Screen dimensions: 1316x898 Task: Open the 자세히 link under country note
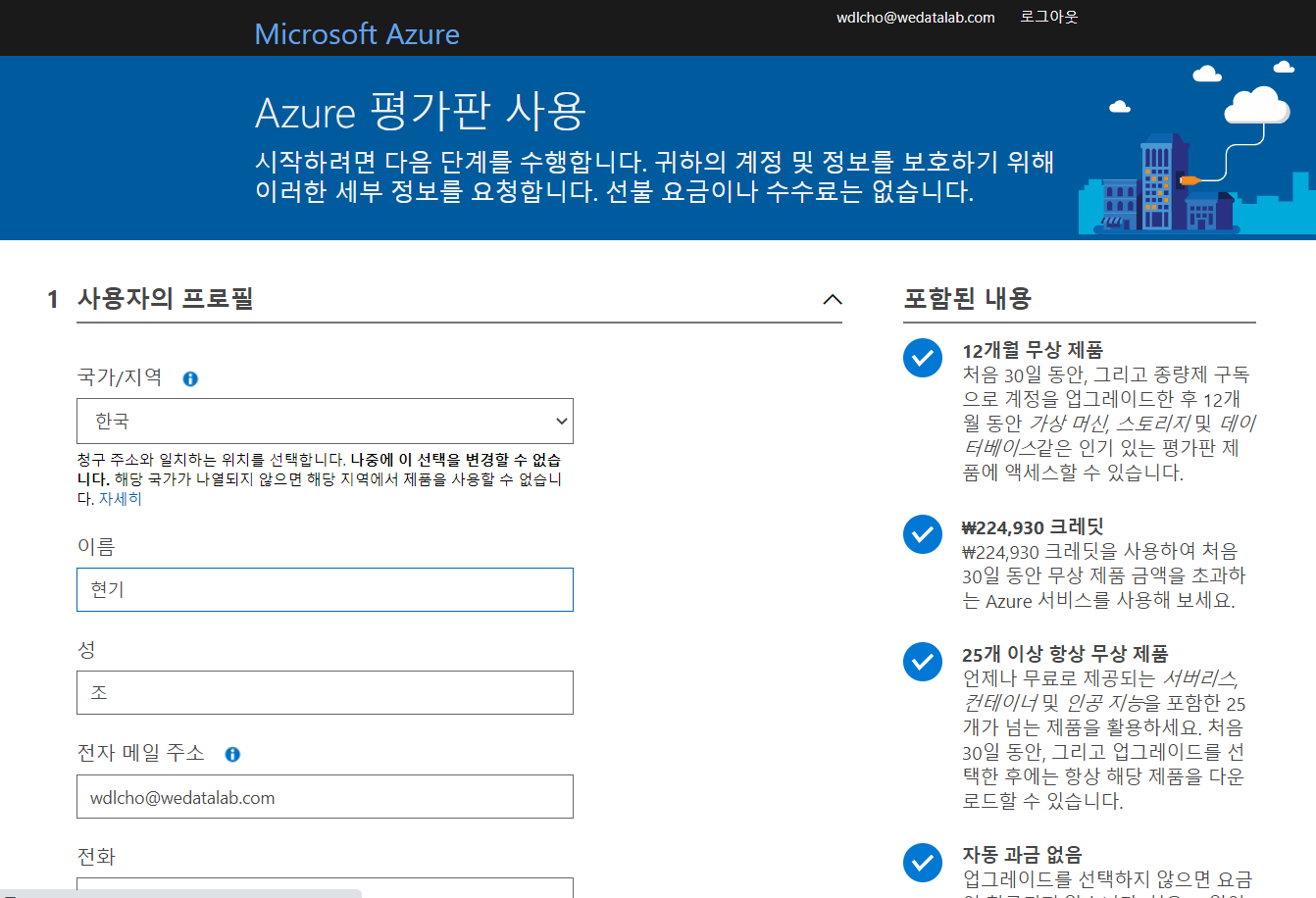point(121,498)
